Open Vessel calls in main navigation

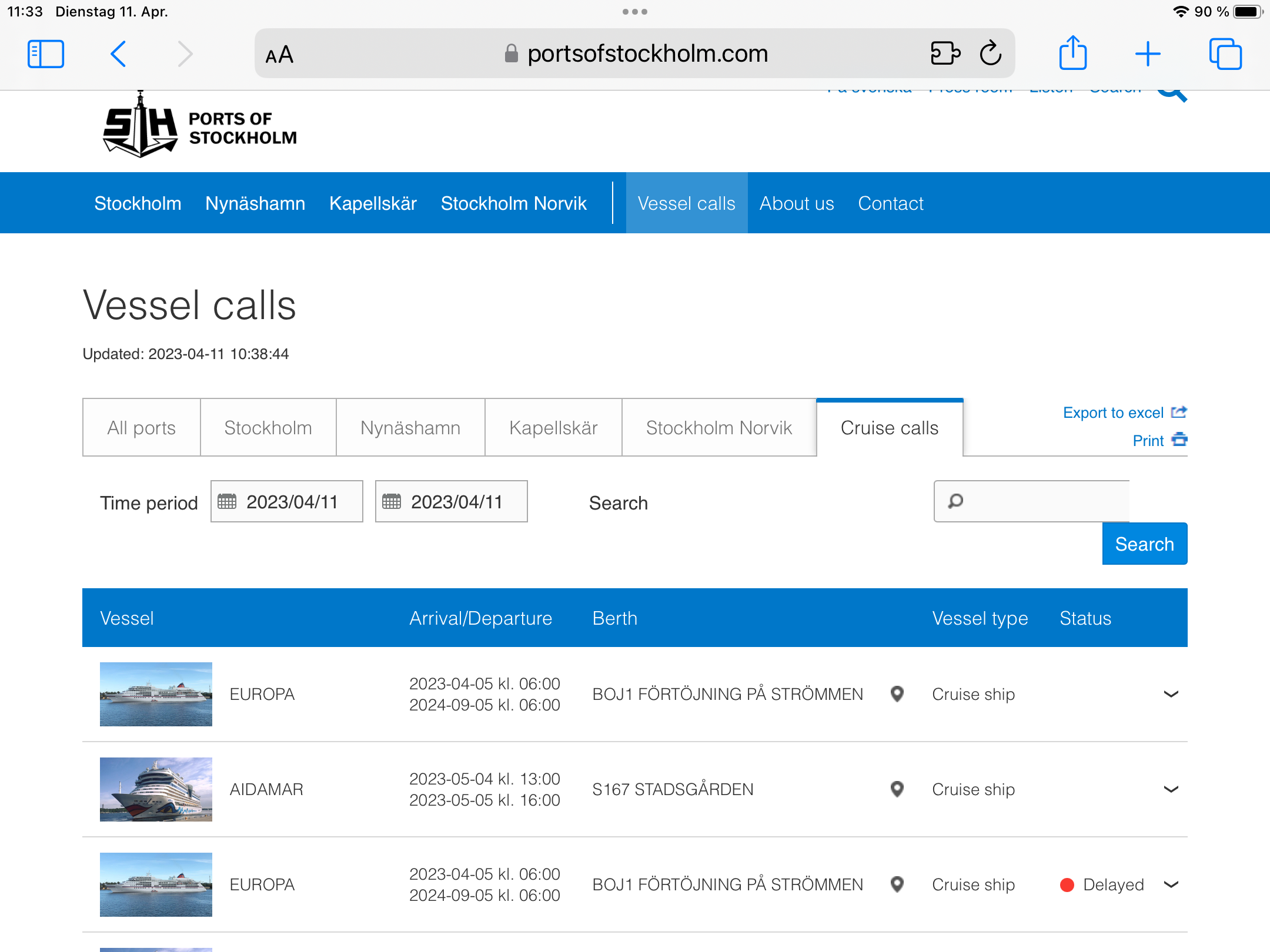coord(686,203)
